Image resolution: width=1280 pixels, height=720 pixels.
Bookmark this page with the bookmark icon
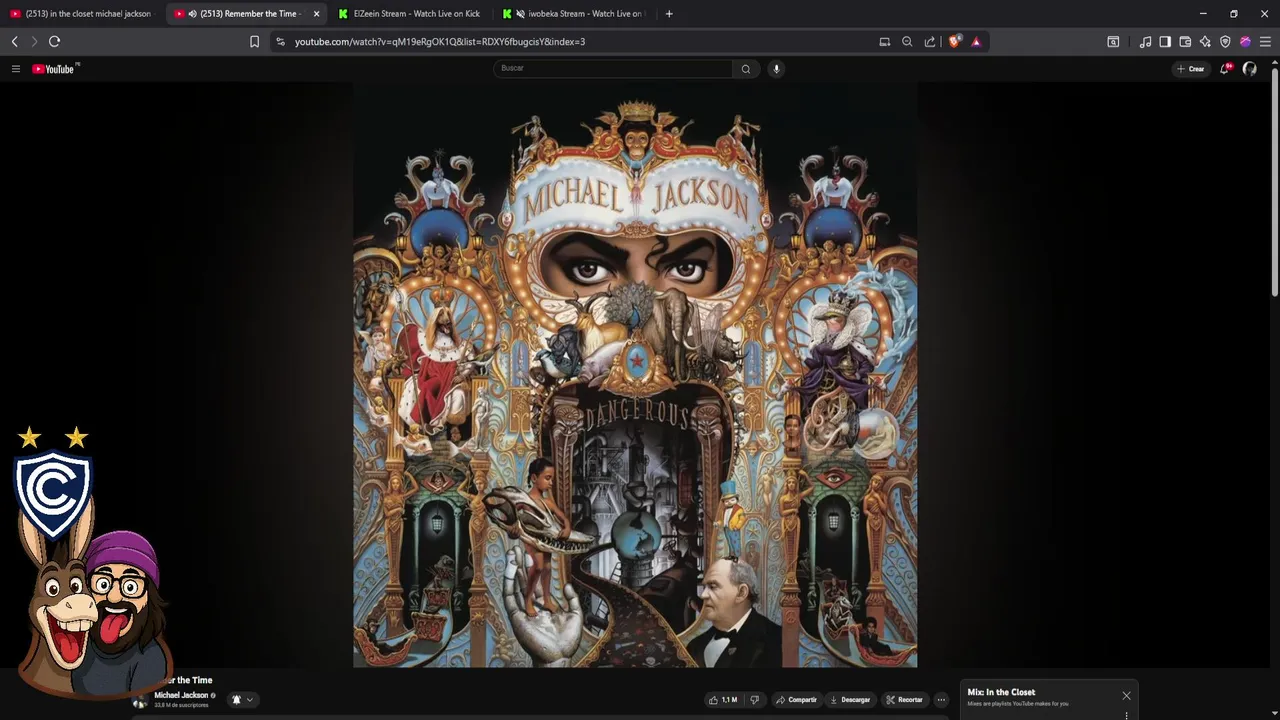pos(254,41)
